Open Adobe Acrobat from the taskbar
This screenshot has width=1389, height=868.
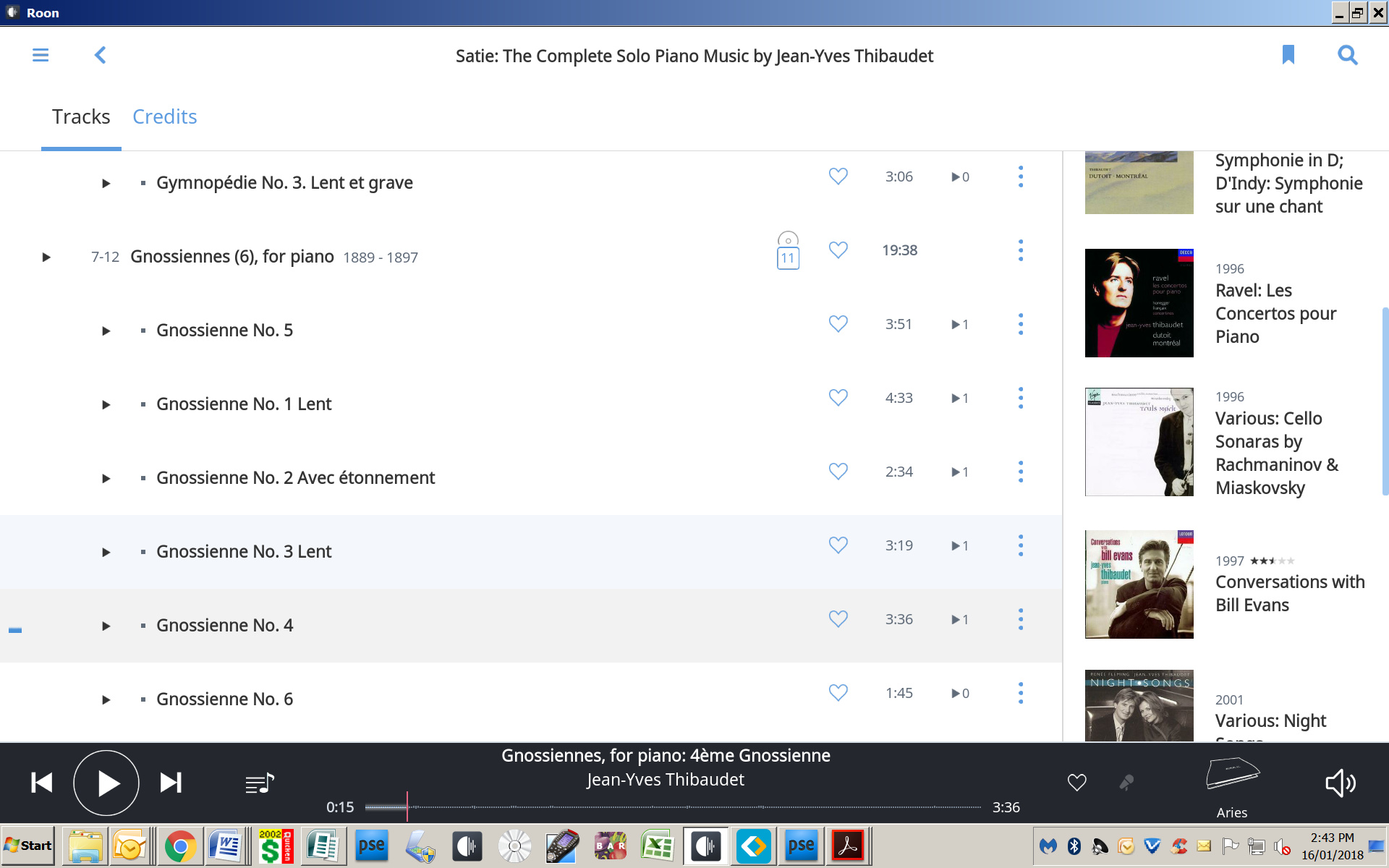[847, 846]
